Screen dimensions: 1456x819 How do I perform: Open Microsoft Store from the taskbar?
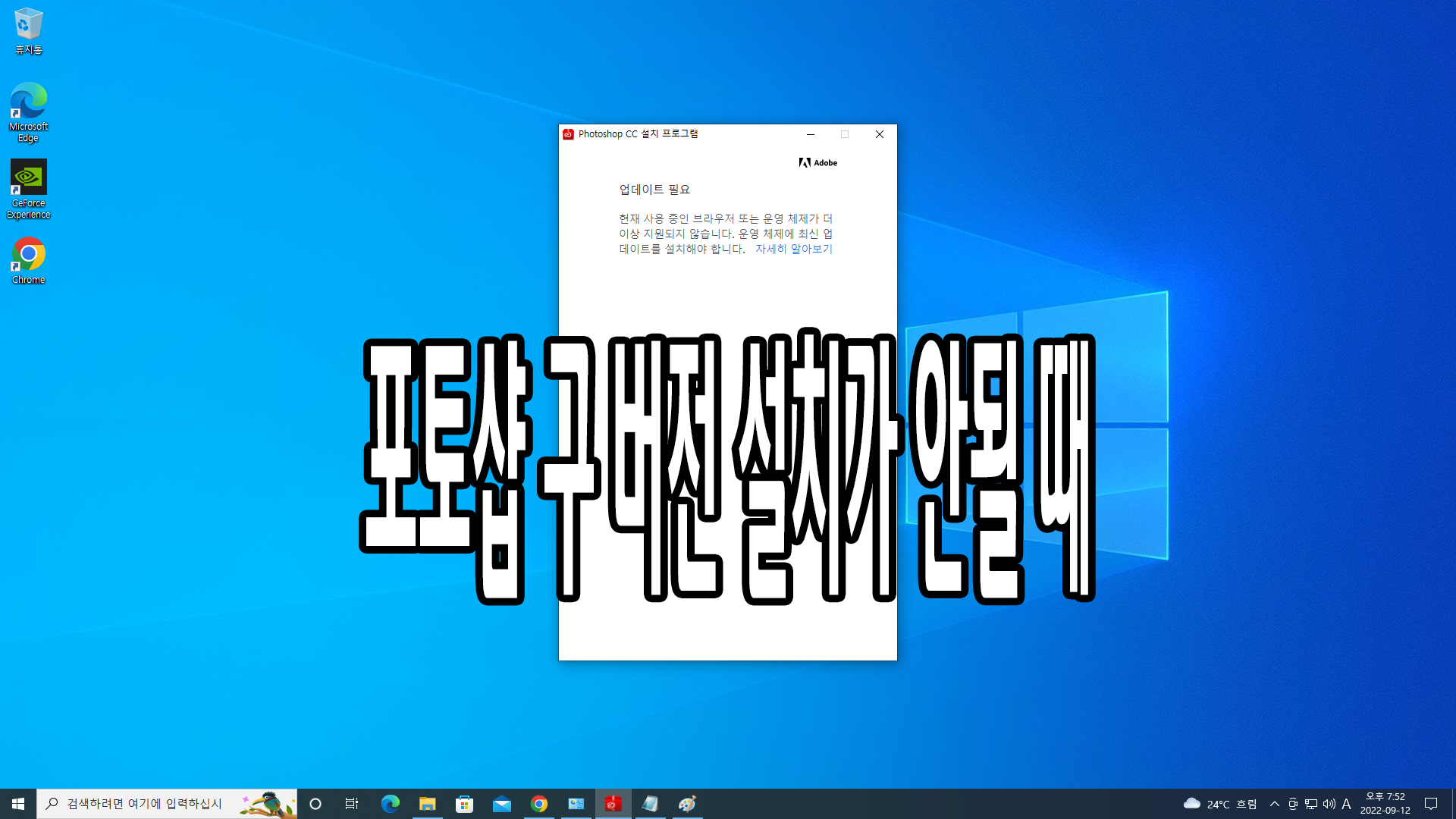coord(464,804)
